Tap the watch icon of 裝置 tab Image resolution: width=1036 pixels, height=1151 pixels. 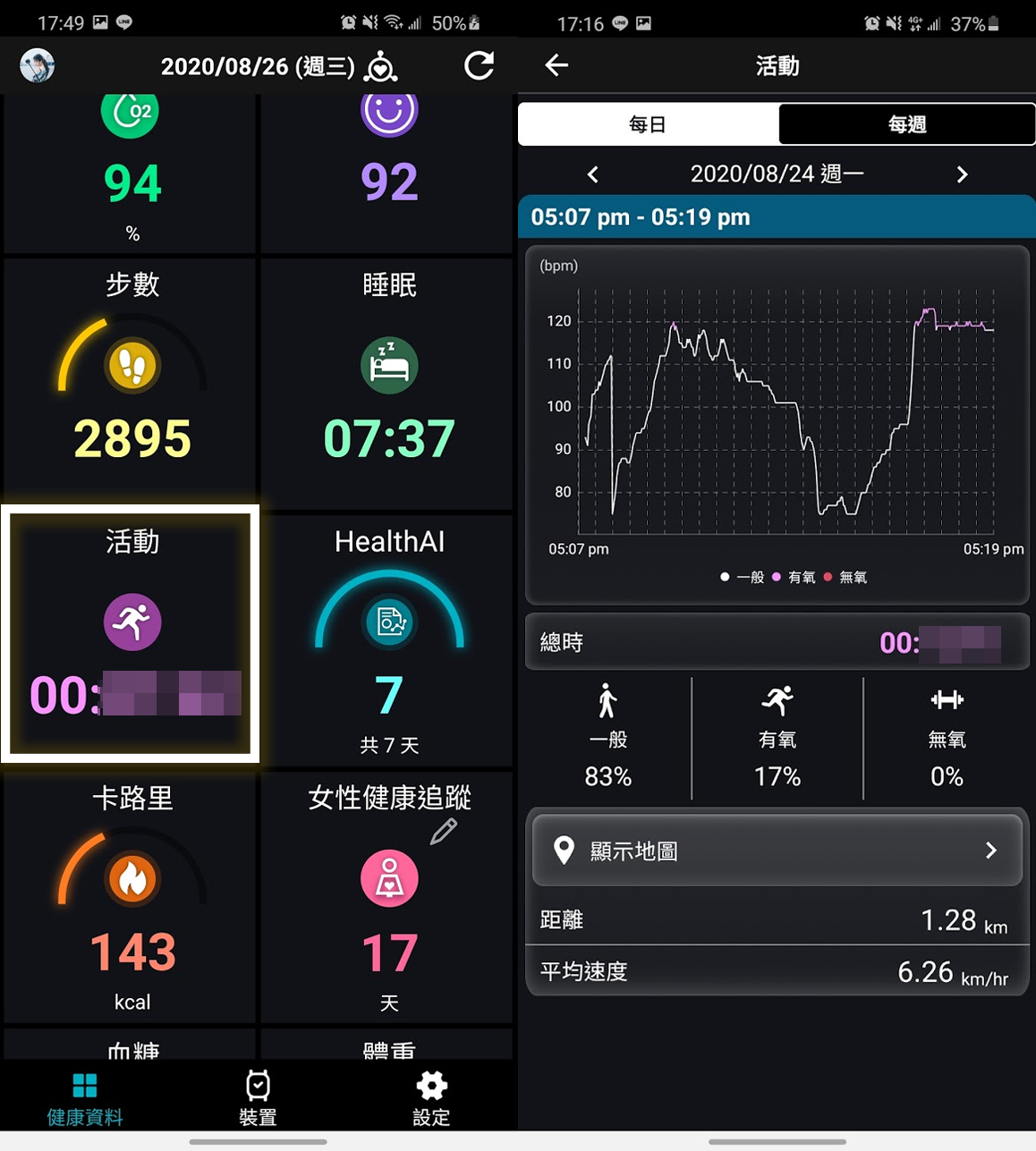click(x=258, y=1086)
